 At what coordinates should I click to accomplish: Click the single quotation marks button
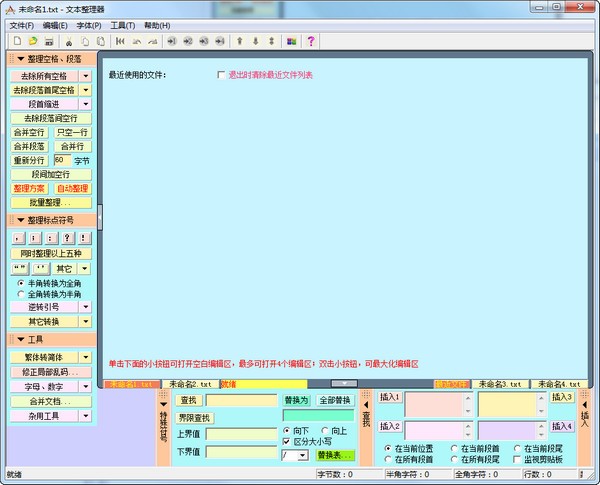pos(41,269)
